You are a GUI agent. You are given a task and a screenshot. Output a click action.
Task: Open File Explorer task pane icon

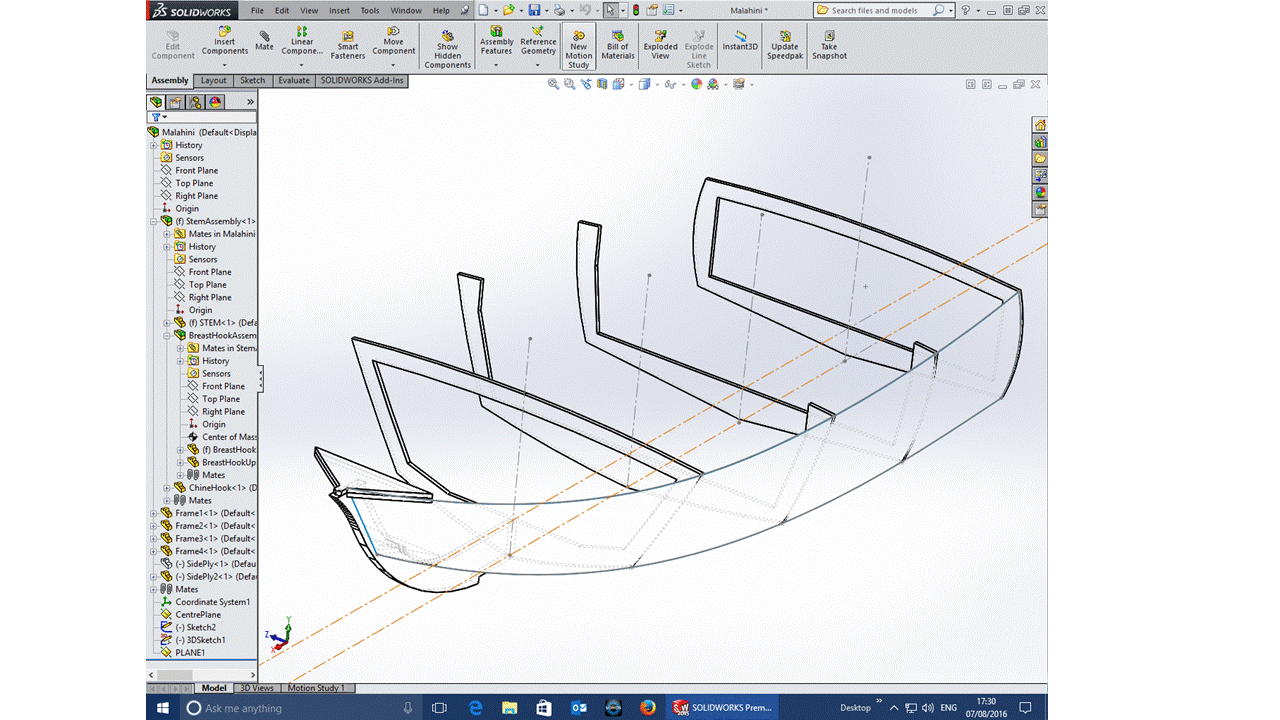click(1040, 159)
